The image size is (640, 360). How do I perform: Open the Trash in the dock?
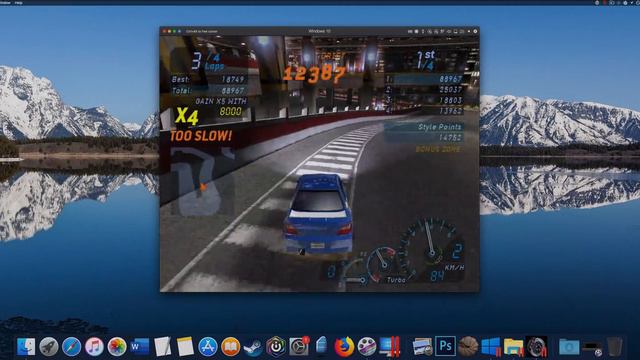614,347
